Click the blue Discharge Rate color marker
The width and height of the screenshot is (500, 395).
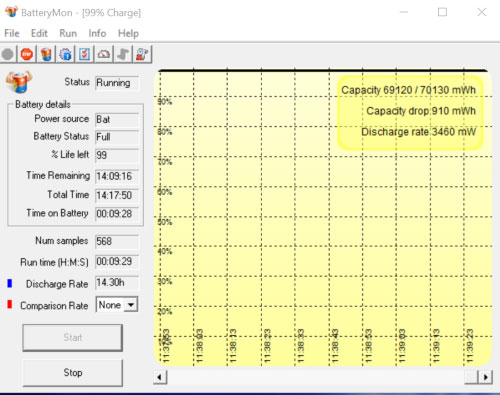point(10,283)
